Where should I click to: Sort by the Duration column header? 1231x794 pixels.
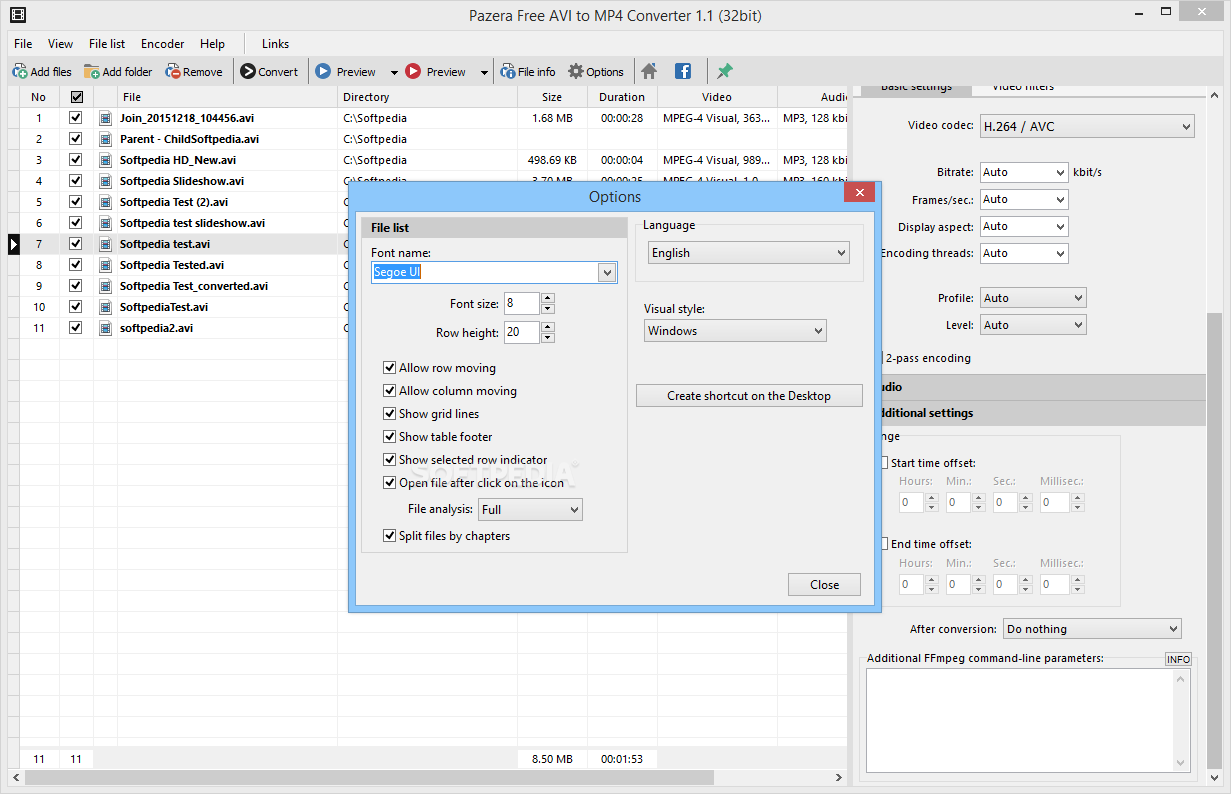[622, 97]
